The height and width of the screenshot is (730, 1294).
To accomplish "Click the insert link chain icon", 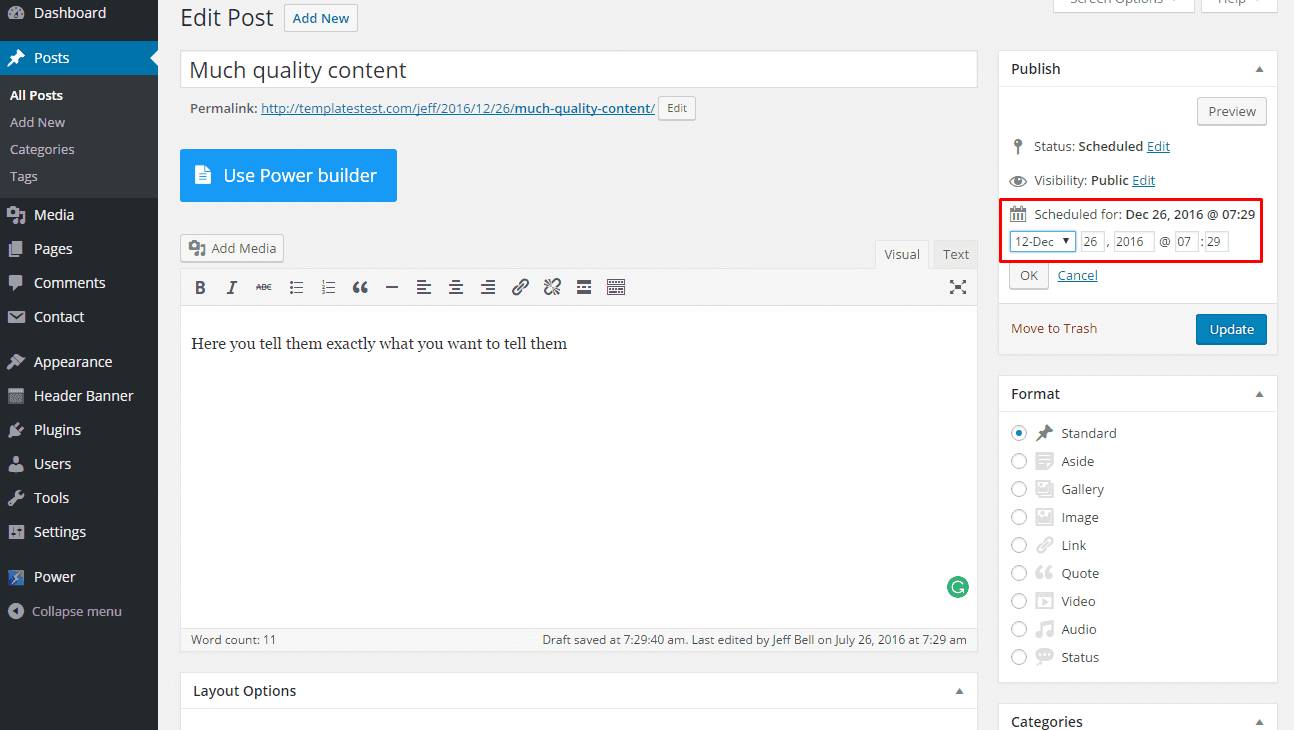I will coord(520,288).
